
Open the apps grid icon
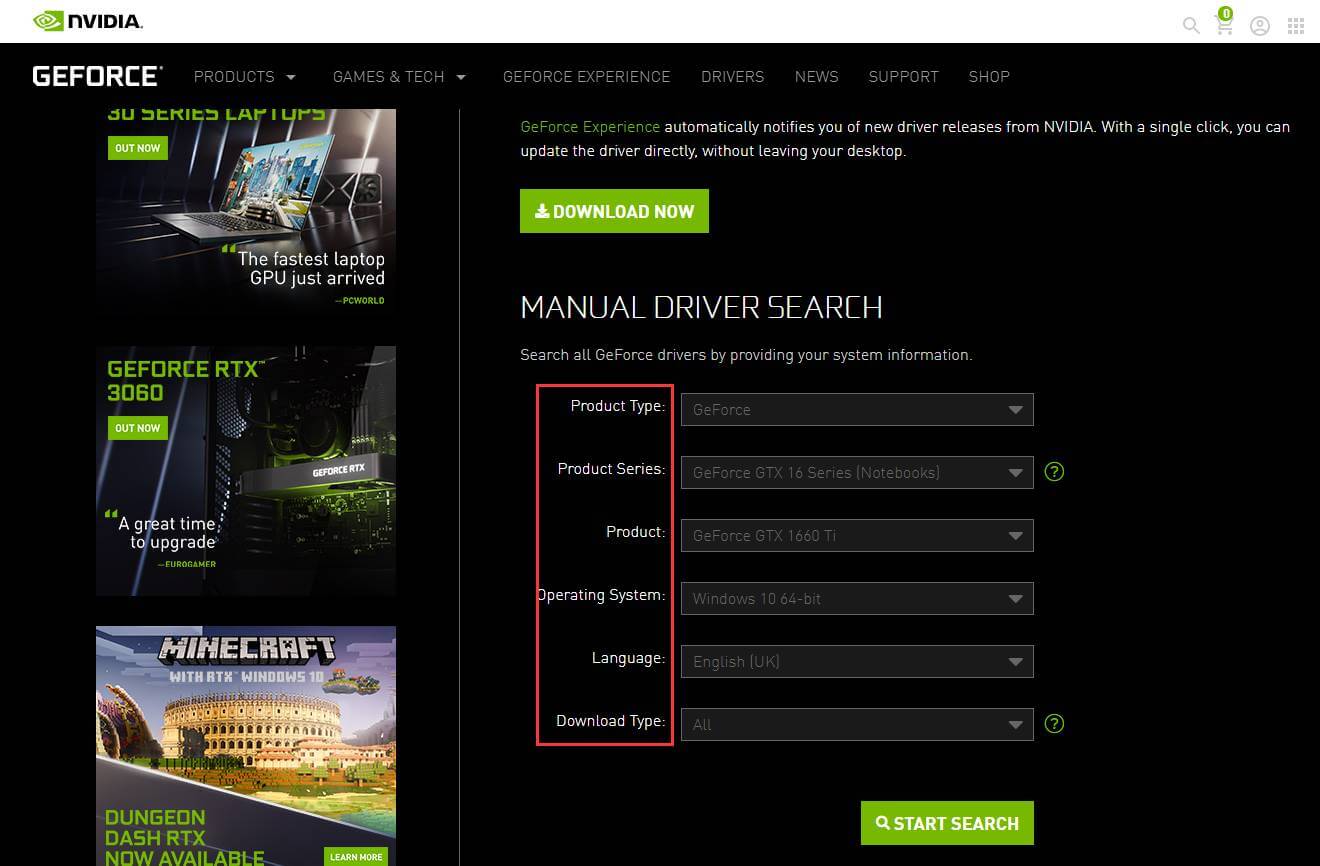[x=1296, y=26]
